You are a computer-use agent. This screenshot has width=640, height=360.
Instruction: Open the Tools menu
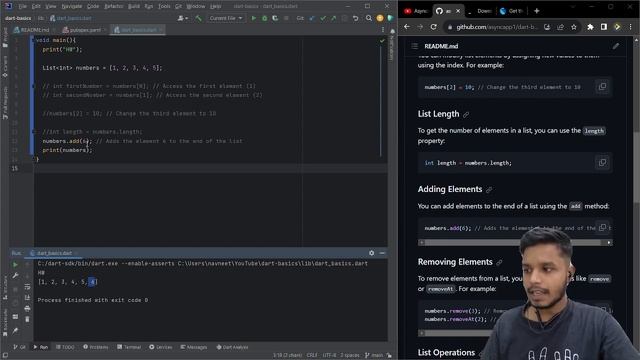click(164, 6)
